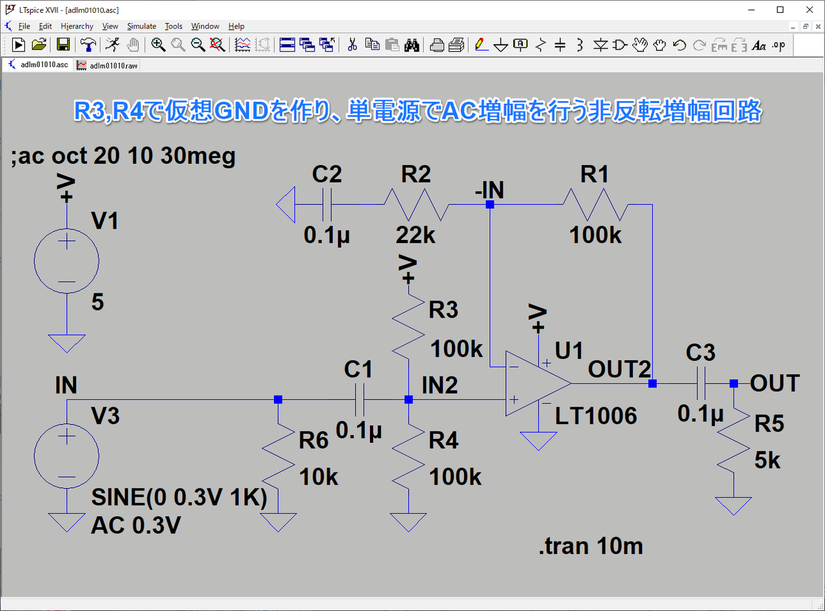
Task: Select the Move open-hand tool
Action: (x=640, y=45)
